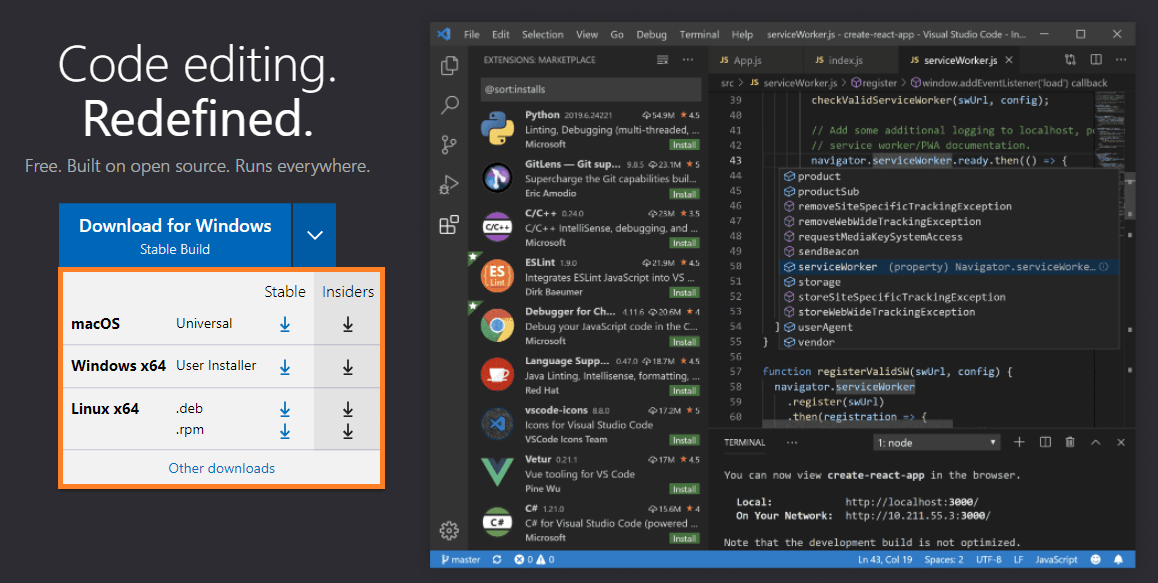
Task: Open the Extensions panel more actions menu
Action: pyautogui.click(x=687, y=60)
